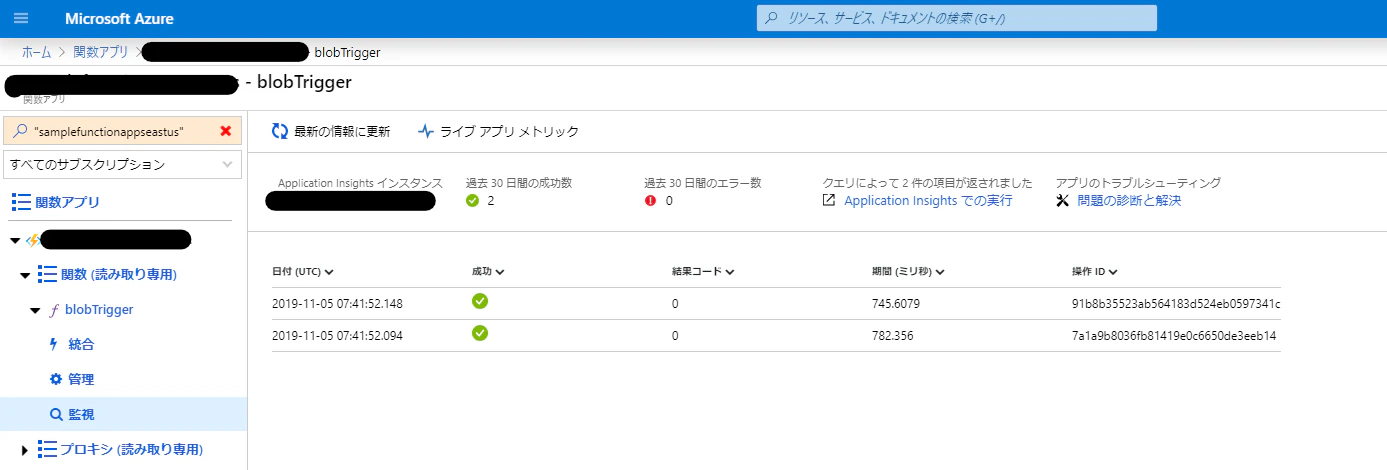The image size is (1387, 470).
Task: Click result code 0 in 07:41:52.094 row
Action: tap(675, 335)
